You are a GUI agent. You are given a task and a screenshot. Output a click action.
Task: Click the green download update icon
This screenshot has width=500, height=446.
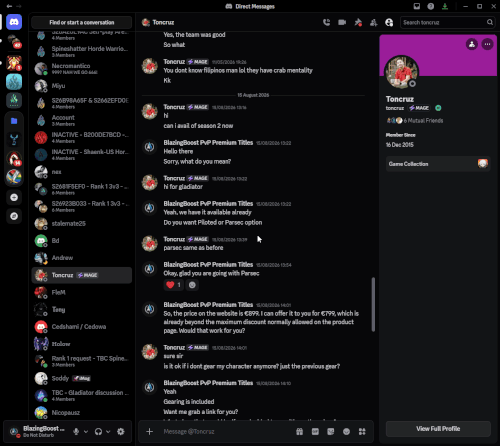tap(445, 6)
